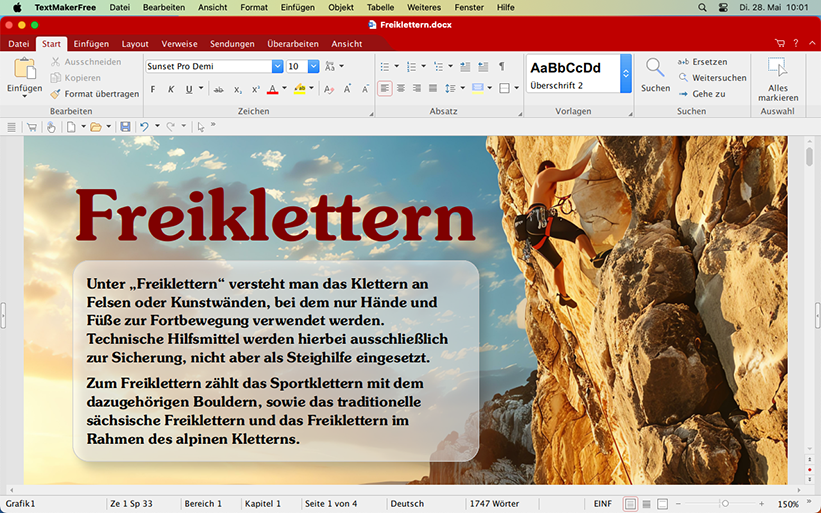Toggle italic (K) formatting
Screen dimensions: 821x513
(170, 89)
